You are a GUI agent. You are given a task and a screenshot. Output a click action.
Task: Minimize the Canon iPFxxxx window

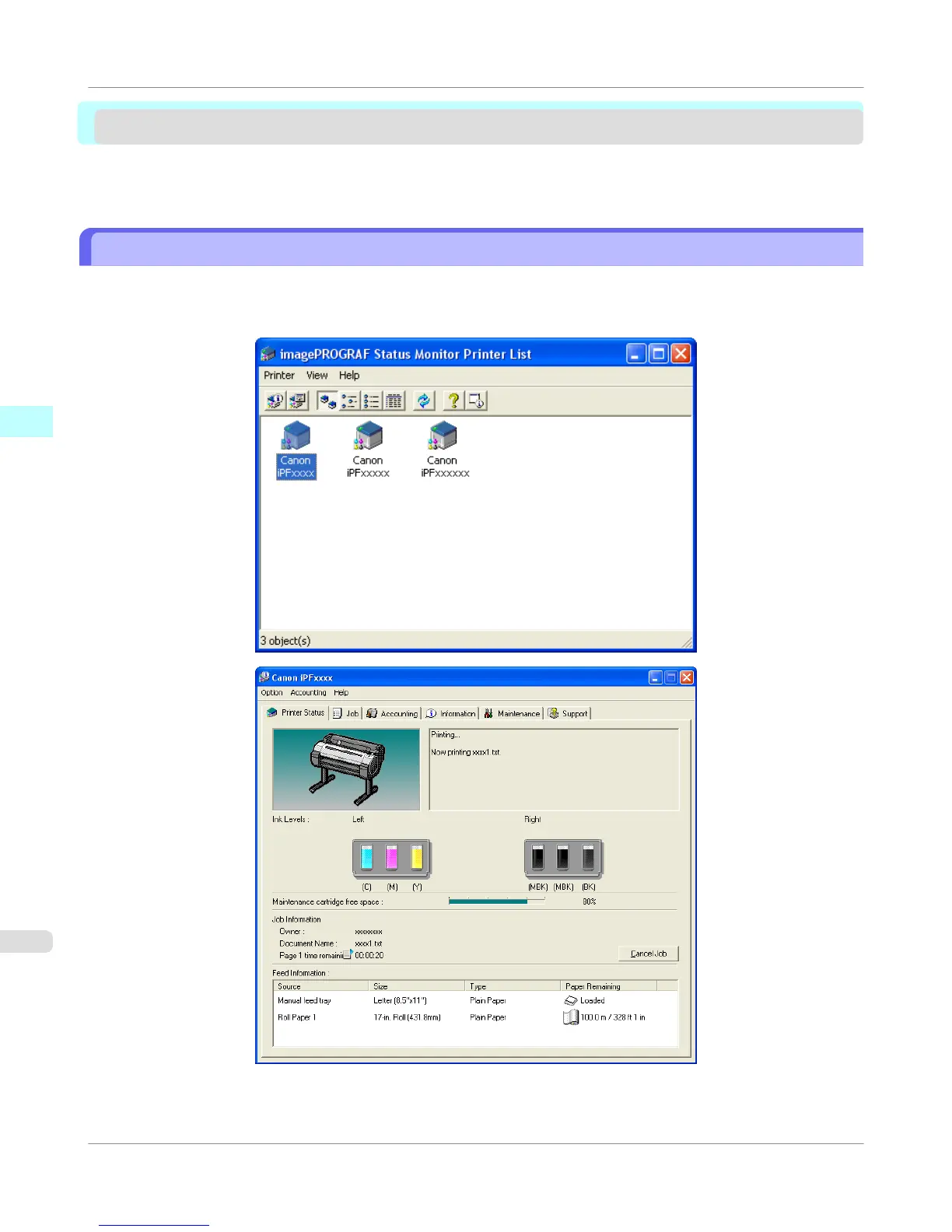pyautogui.click(x=656, y=677)
